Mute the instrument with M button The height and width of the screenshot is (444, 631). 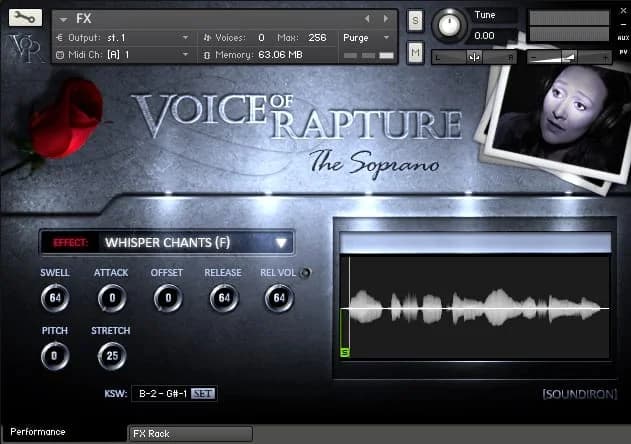[415, 52]
